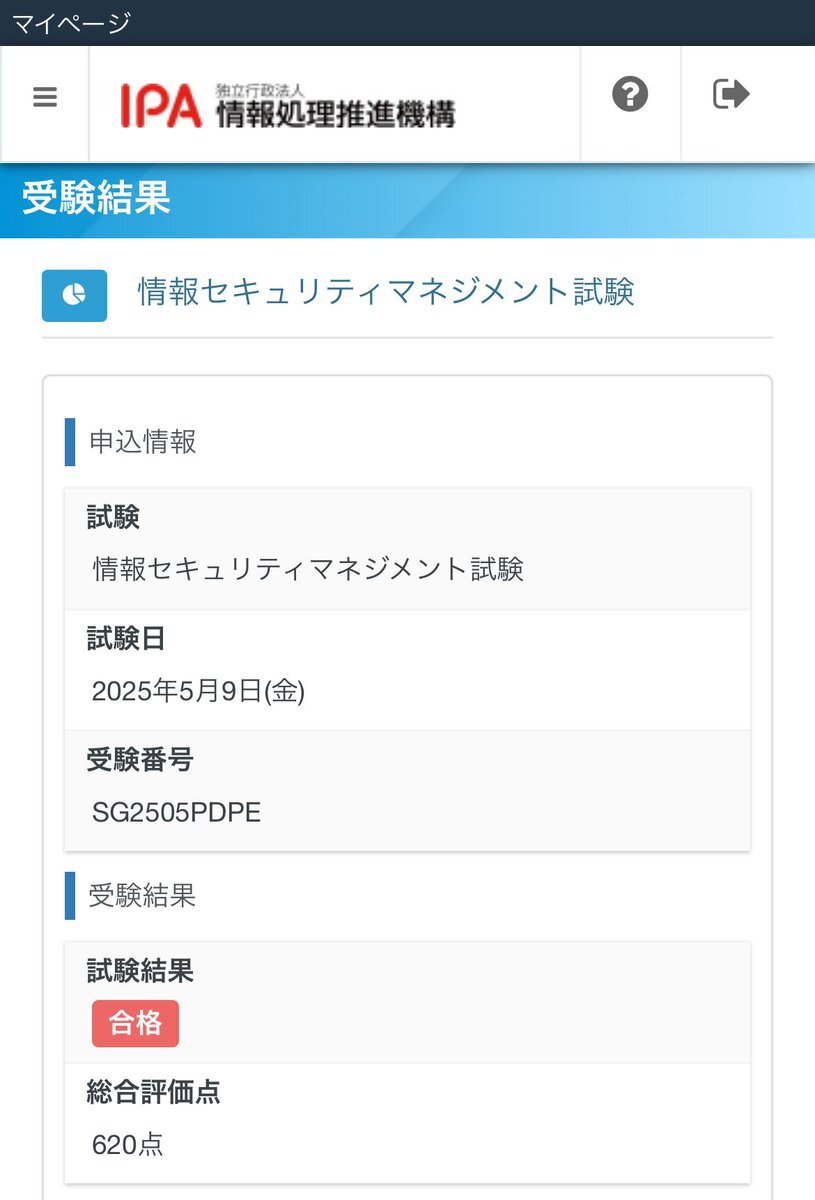Image resolution: width=815 pixels, height=1200 pixels.
Task: Click the logout arrow icon
Action: tap(731, 95)
